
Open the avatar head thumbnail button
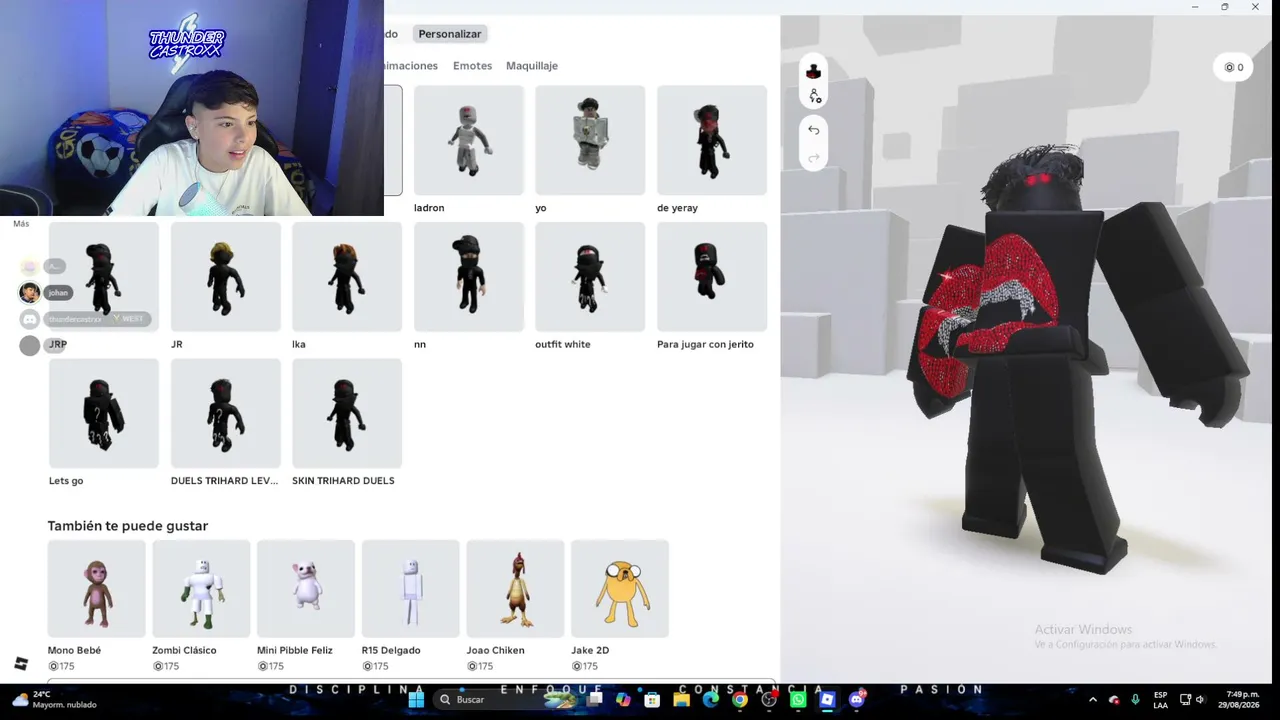point(813,72)
